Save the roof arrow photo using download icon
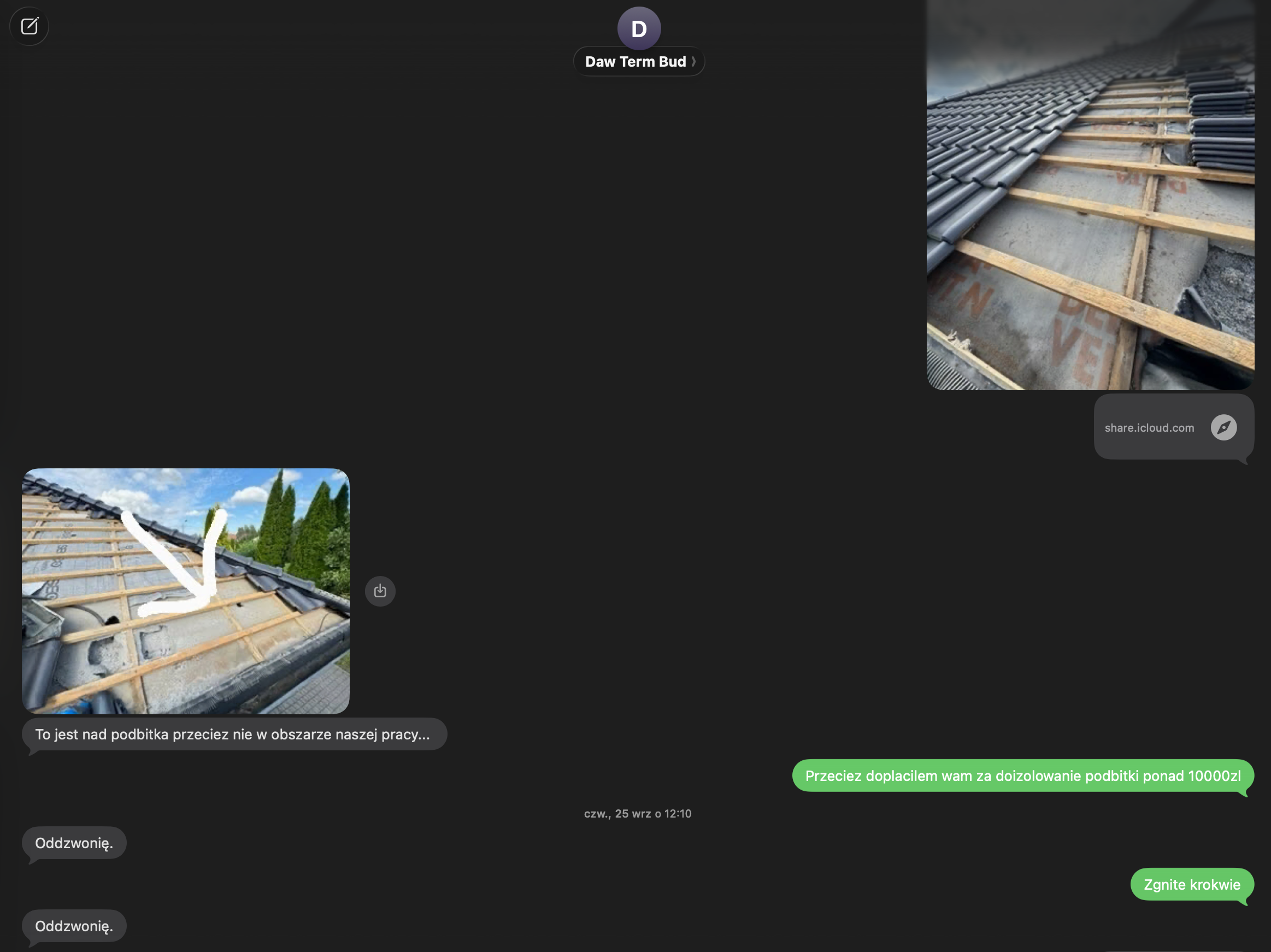Image resolution: width=1271 pixels, height=952 pixels. tap(380, 591)
